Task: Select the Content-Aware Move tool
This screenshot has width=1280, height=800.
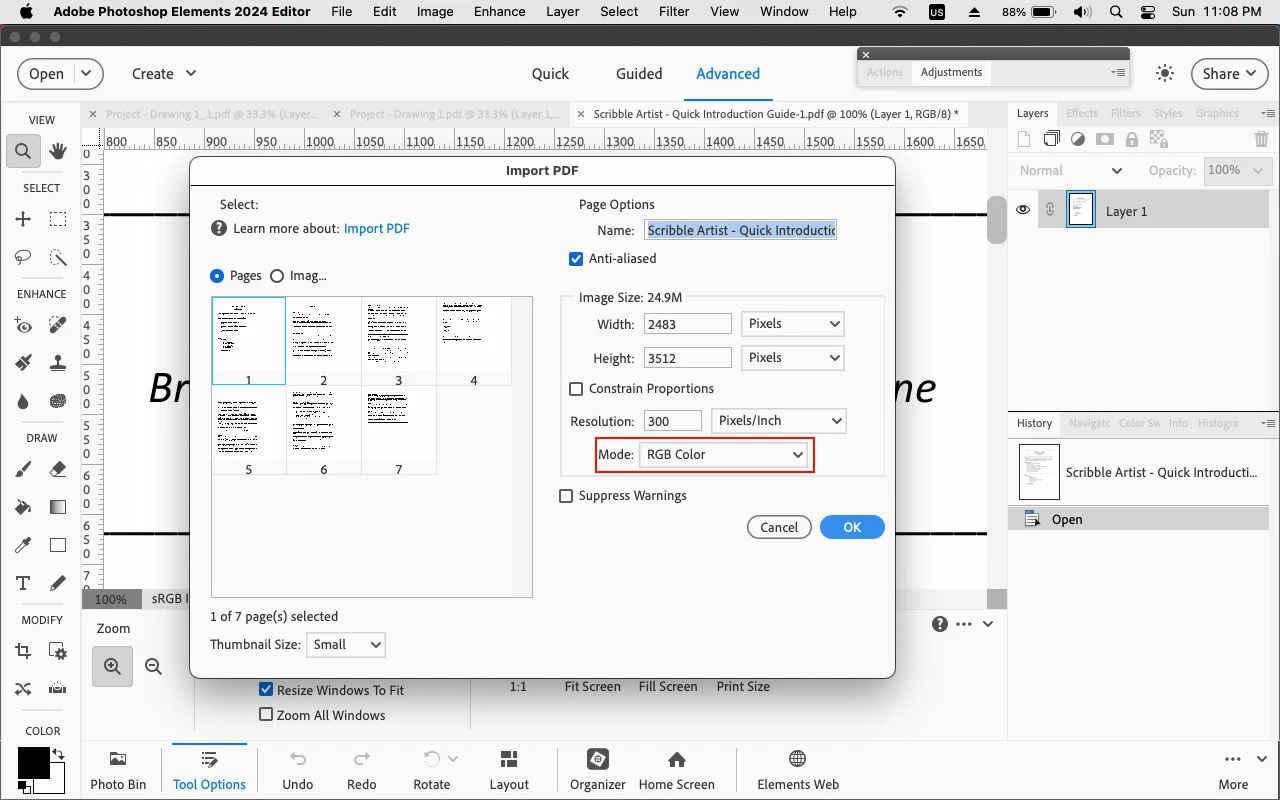Action: [x=23, y=689]
